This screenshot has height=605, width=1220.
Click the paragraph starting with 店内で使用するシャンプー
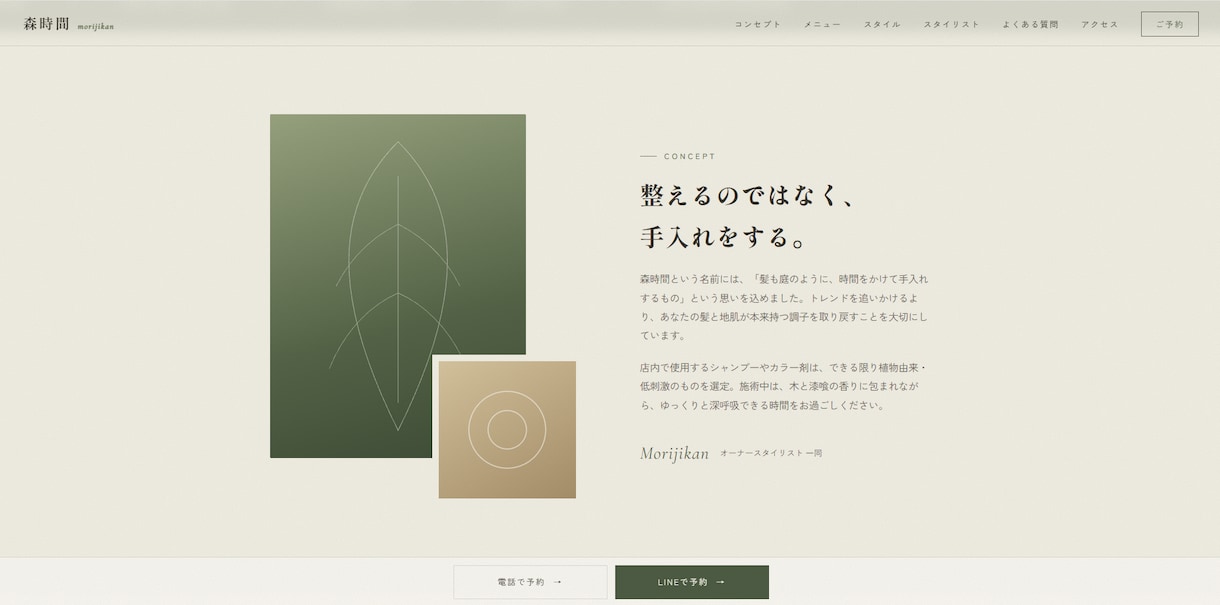click(x=785, y=386)
